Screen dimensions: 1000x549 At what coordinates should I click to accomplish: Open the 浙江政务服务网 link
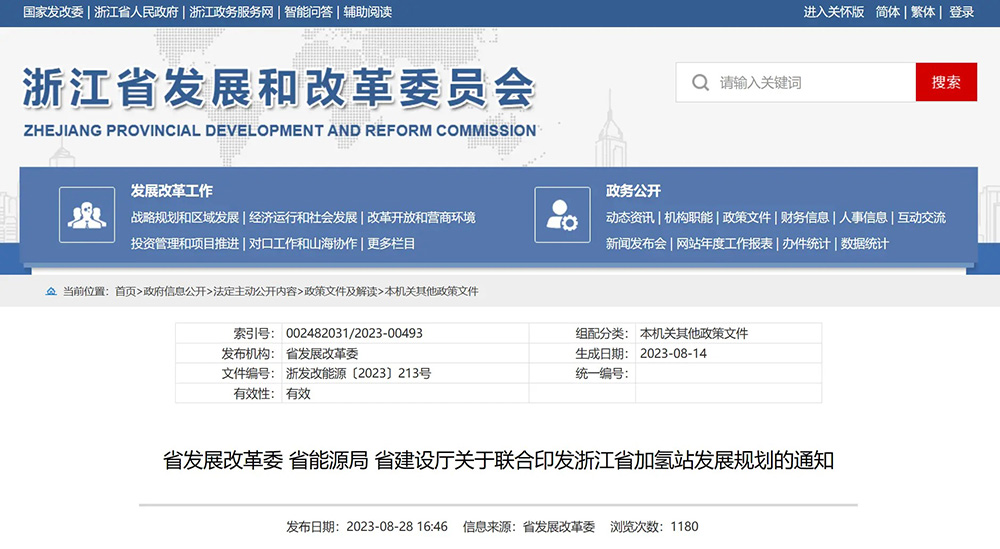coord(232,12)
